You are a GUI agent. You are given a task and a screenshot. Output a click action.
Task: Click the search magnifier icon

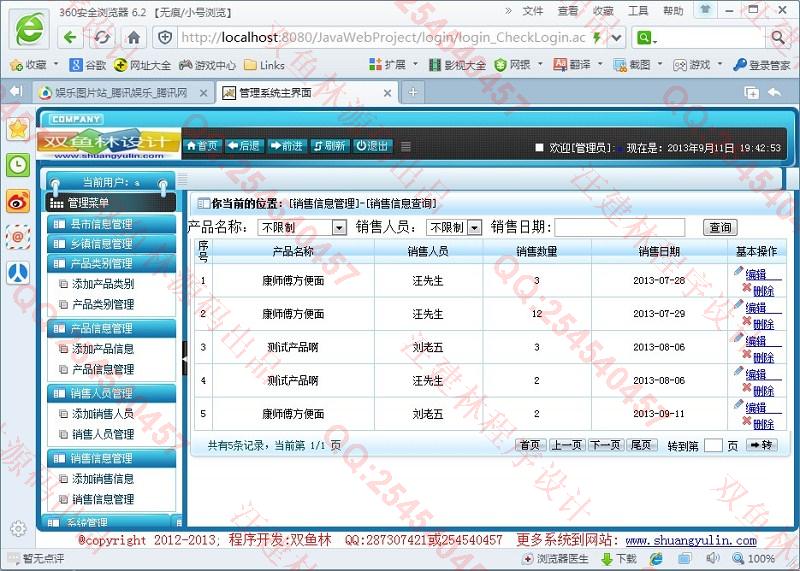[x=778, y=37]
